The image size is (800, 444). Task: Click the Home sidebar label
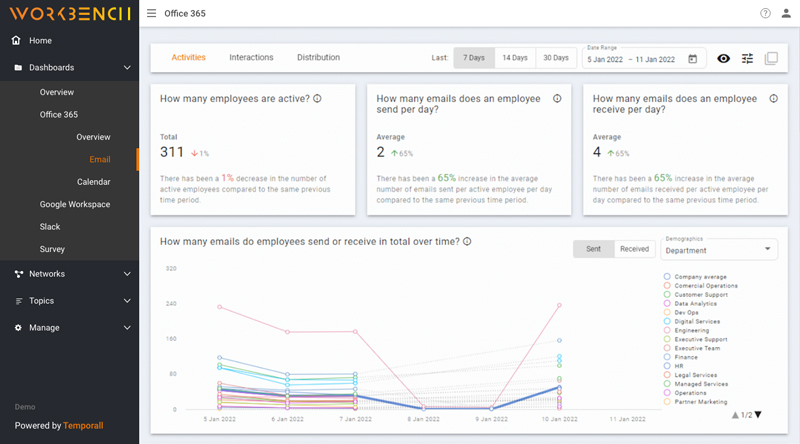tap(40, 41)
